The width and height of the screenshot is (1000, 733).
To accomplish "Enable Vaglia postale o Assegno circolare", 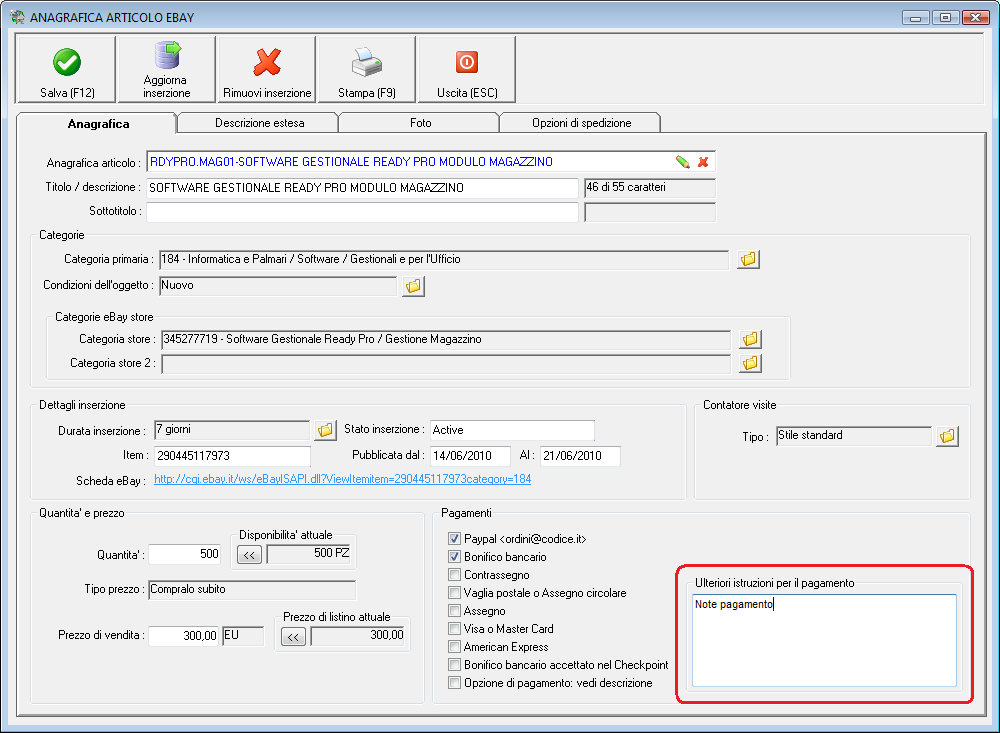I will pos(454,593).
